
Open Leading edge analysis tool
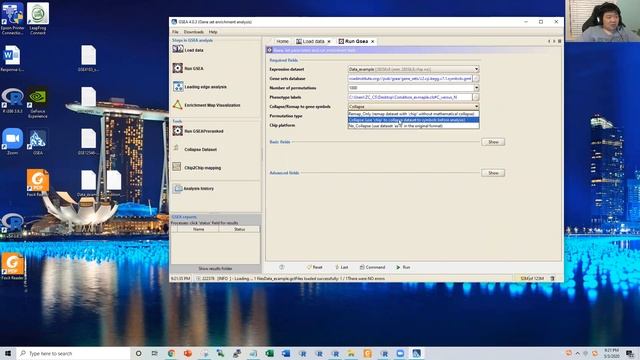coord(200,87)
